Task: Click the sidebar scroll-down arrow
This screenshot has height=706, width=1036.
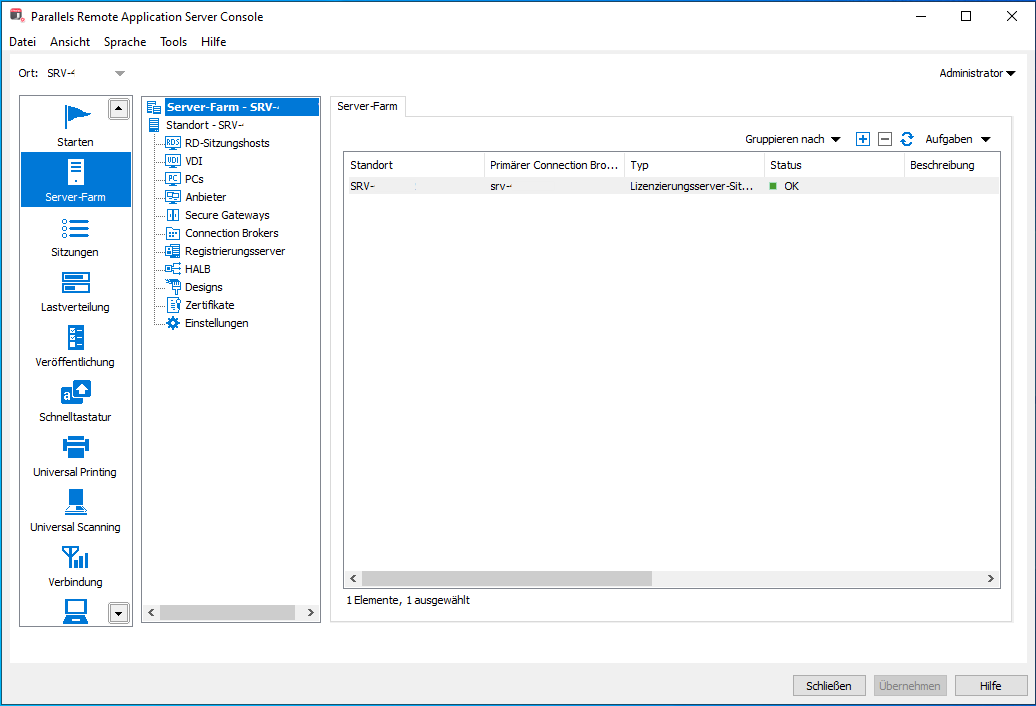Action: 118,613
